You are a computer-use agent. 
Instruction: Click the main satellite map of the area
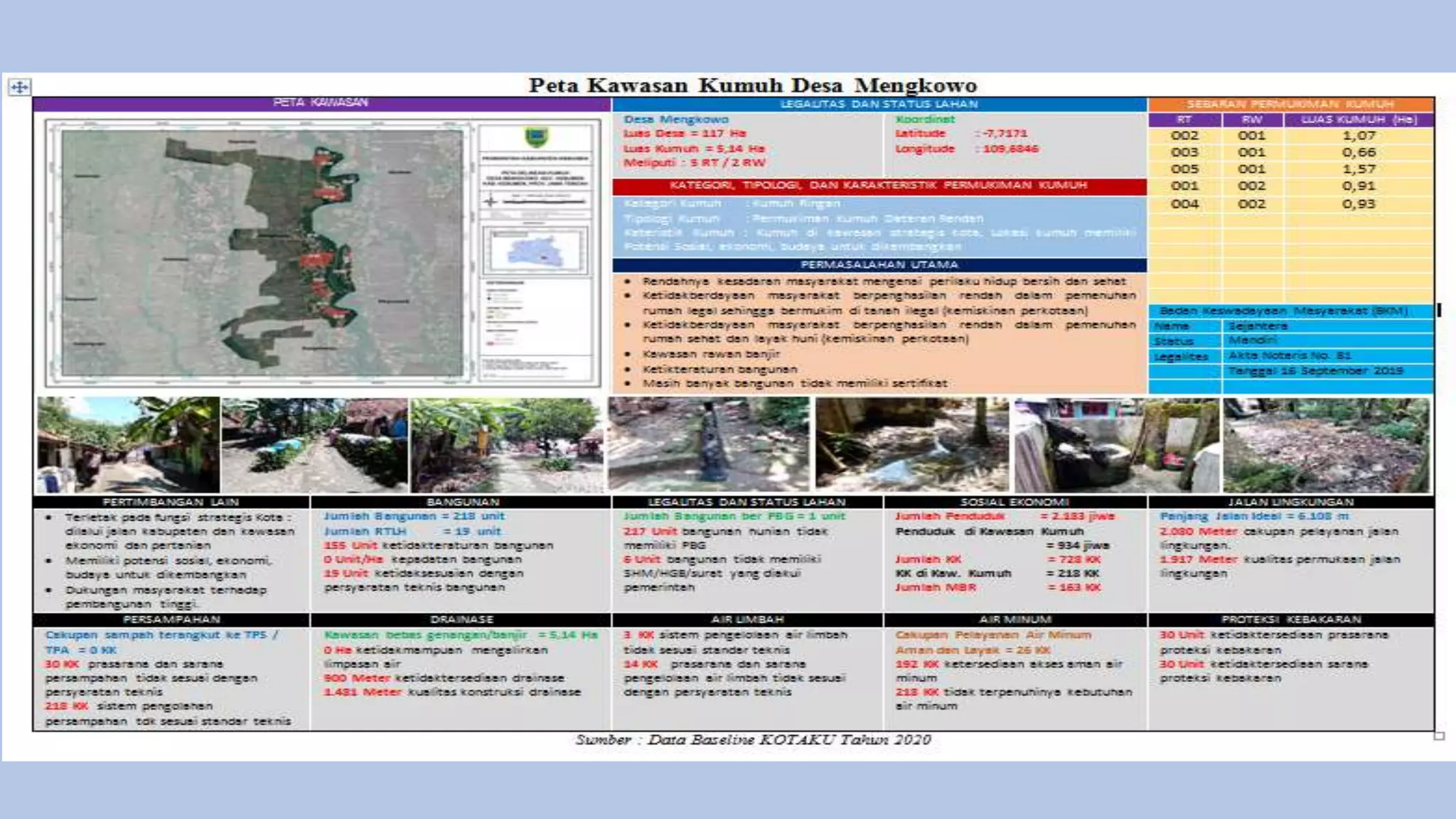(262, 252)
